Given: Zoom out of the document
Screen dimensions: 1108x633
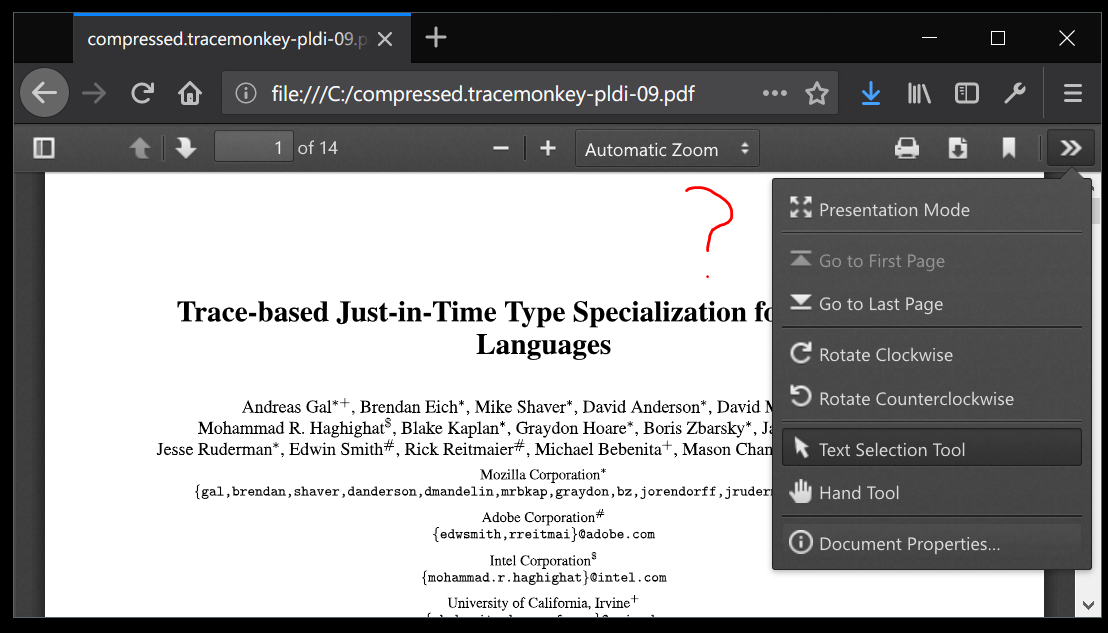Looking at the screenshot, I should 500,147.
